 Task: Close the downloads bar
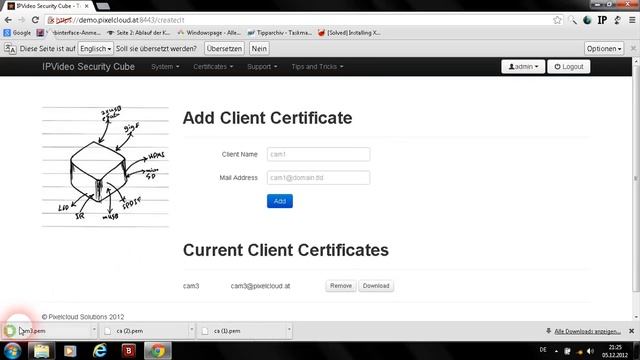[x=631, y=331]
